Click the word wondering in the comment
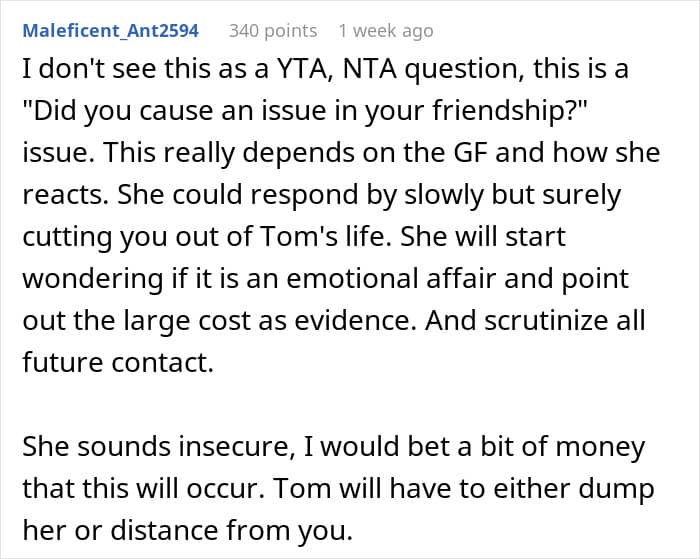The width and height of the screenshot is (700, 559). 92,278
